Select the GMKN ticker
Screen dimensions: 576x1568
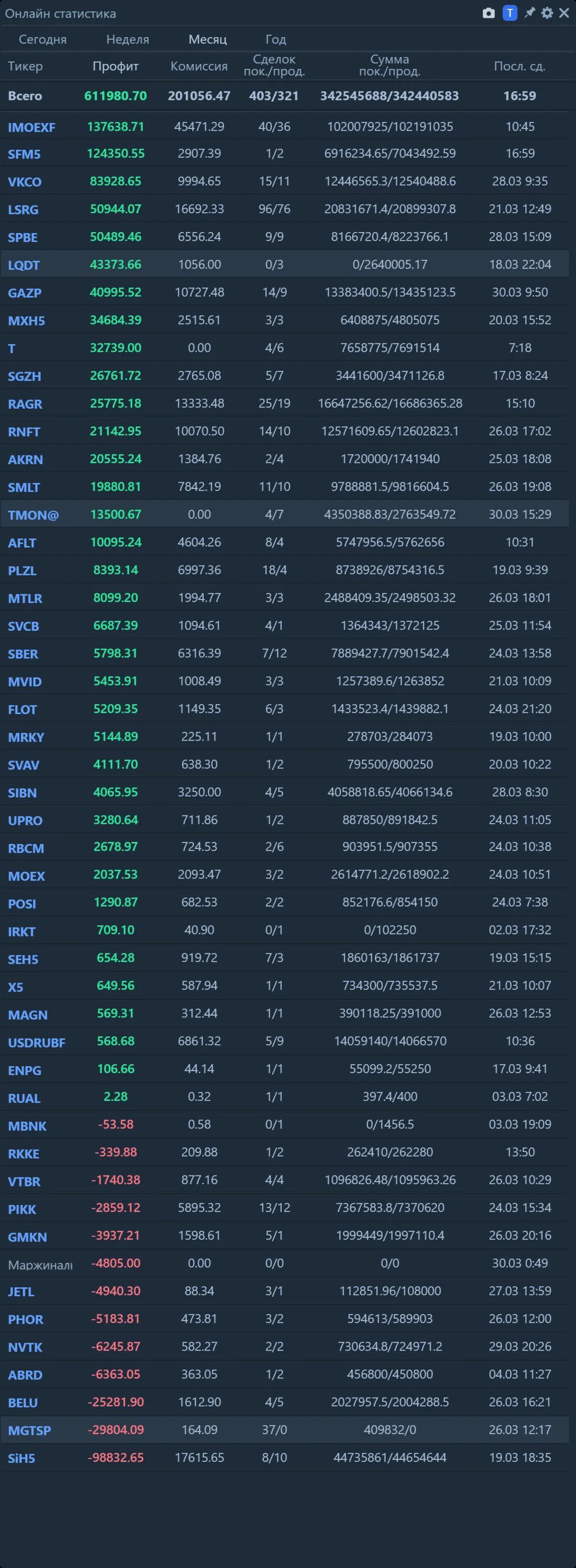click(27, 1237)
